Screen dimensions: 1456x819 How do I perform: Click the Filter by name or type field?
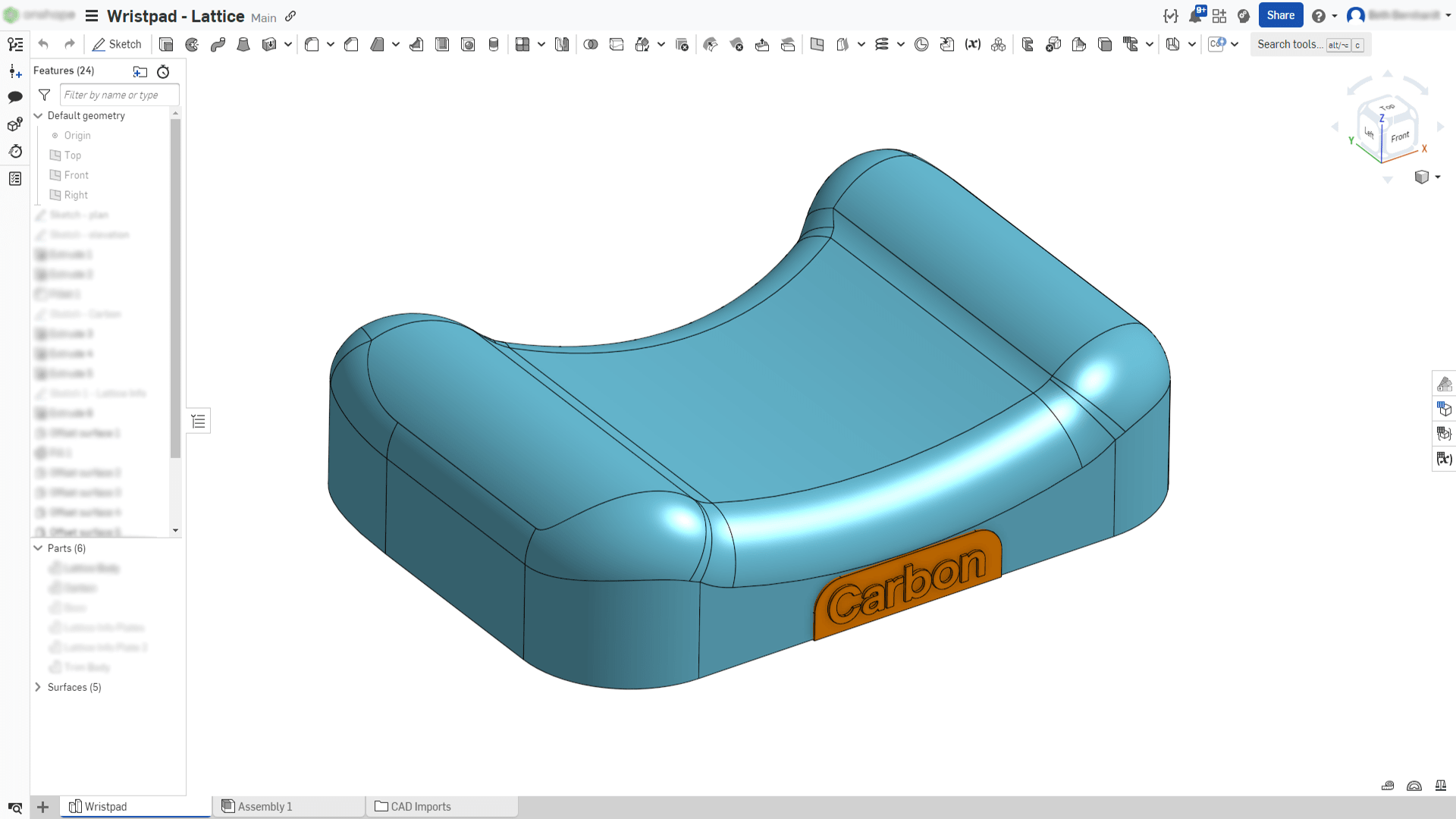coord(119,95)
